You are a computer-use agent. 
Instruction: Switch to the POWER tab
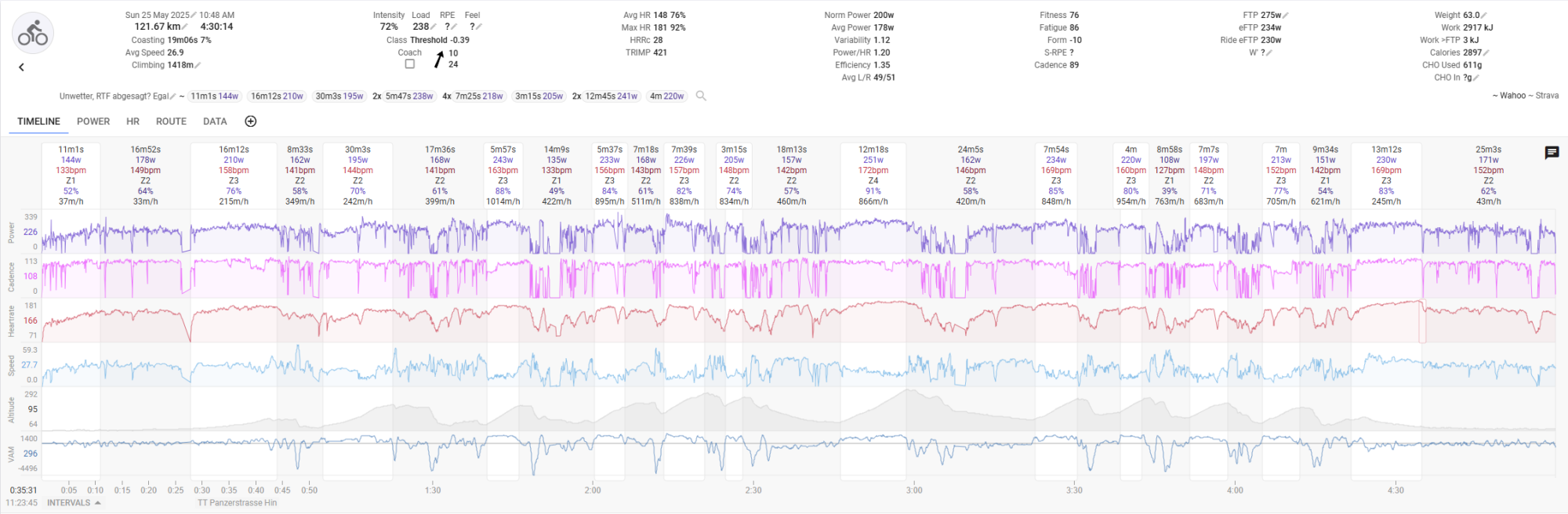pyautogui.click(x=93, y=121)
